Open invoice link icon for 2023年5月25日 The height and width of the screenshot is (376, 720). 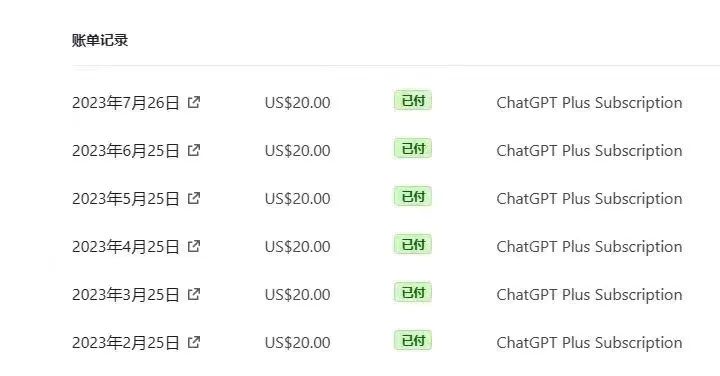click(x=194, y=198)
